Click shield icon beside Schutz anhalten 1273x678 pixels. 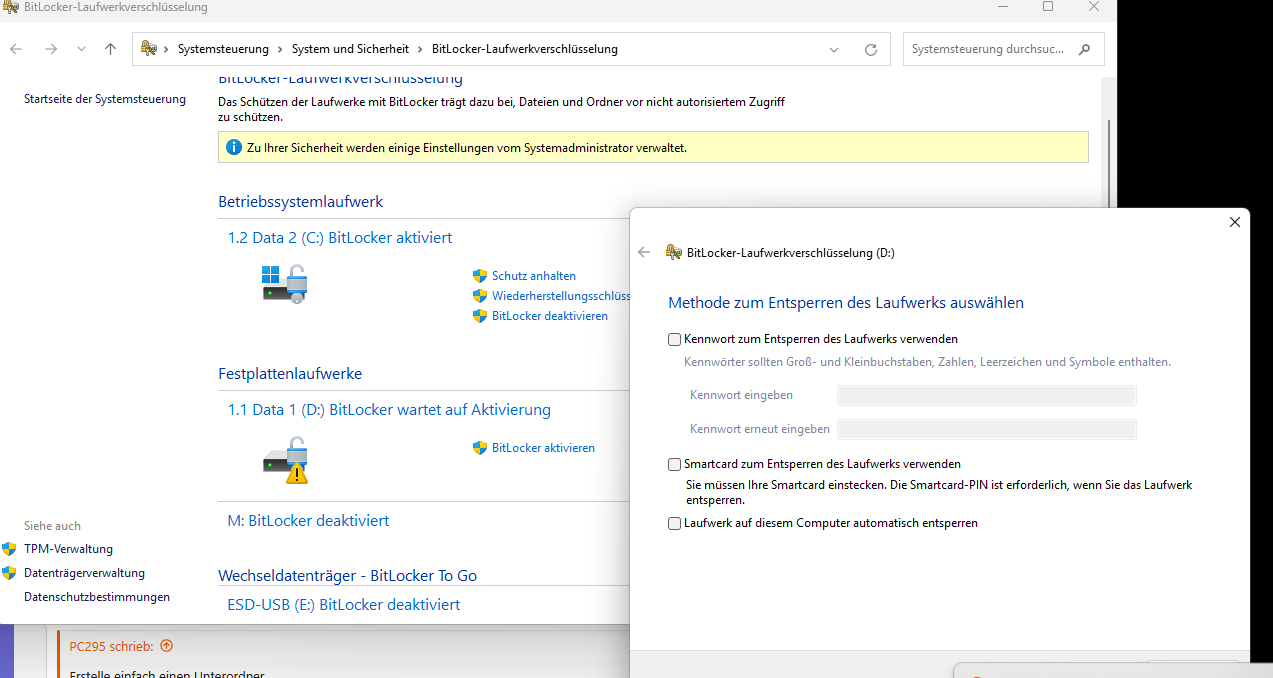[480, 276]
